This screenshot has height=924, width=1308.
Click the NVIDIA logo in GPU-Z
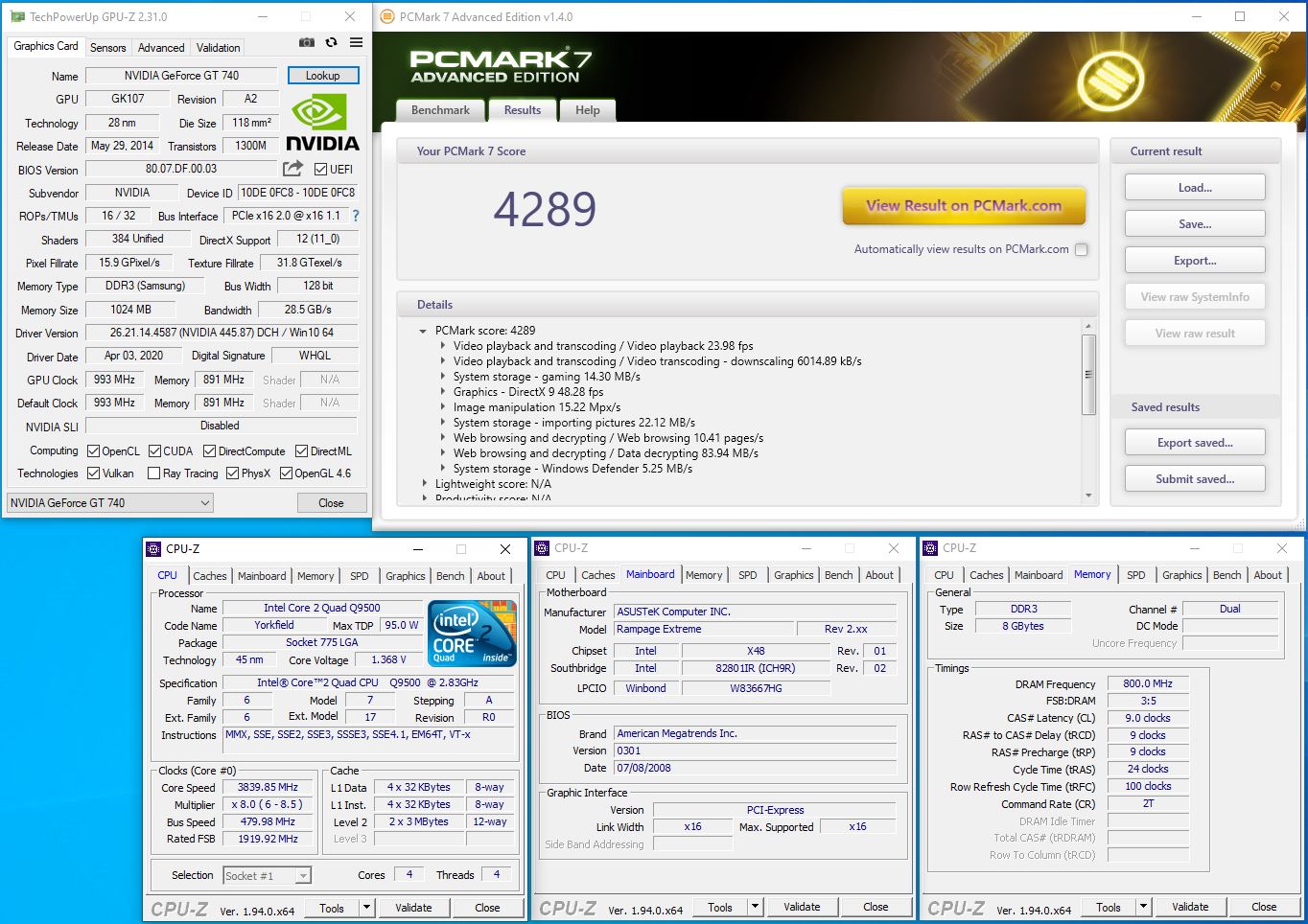coord(322,123)
